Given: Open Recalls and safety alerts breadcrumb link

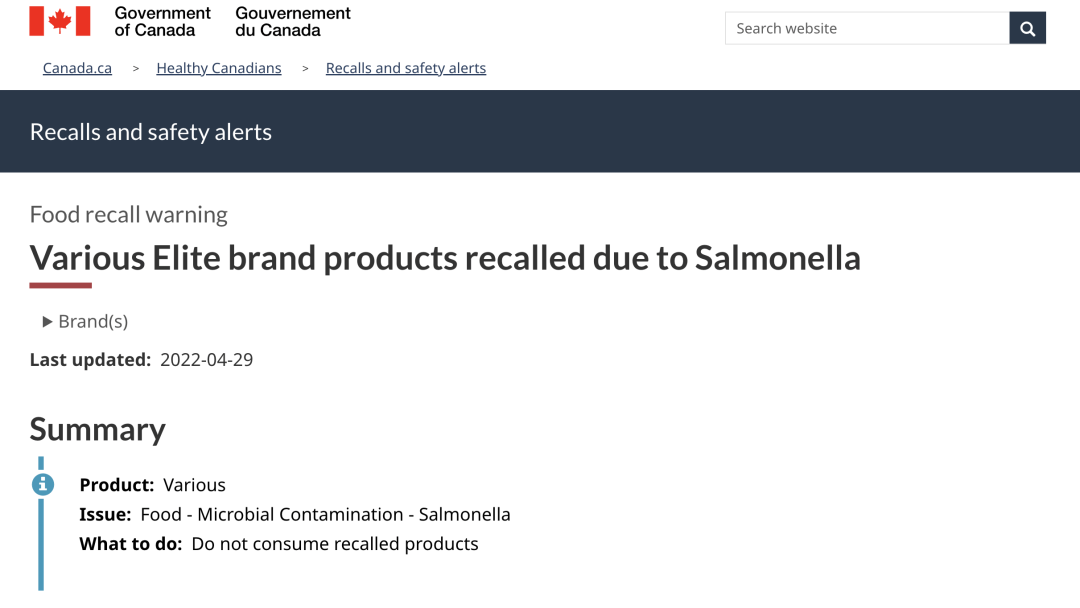Looking at the screenshot, I should [x=406, y=68].
